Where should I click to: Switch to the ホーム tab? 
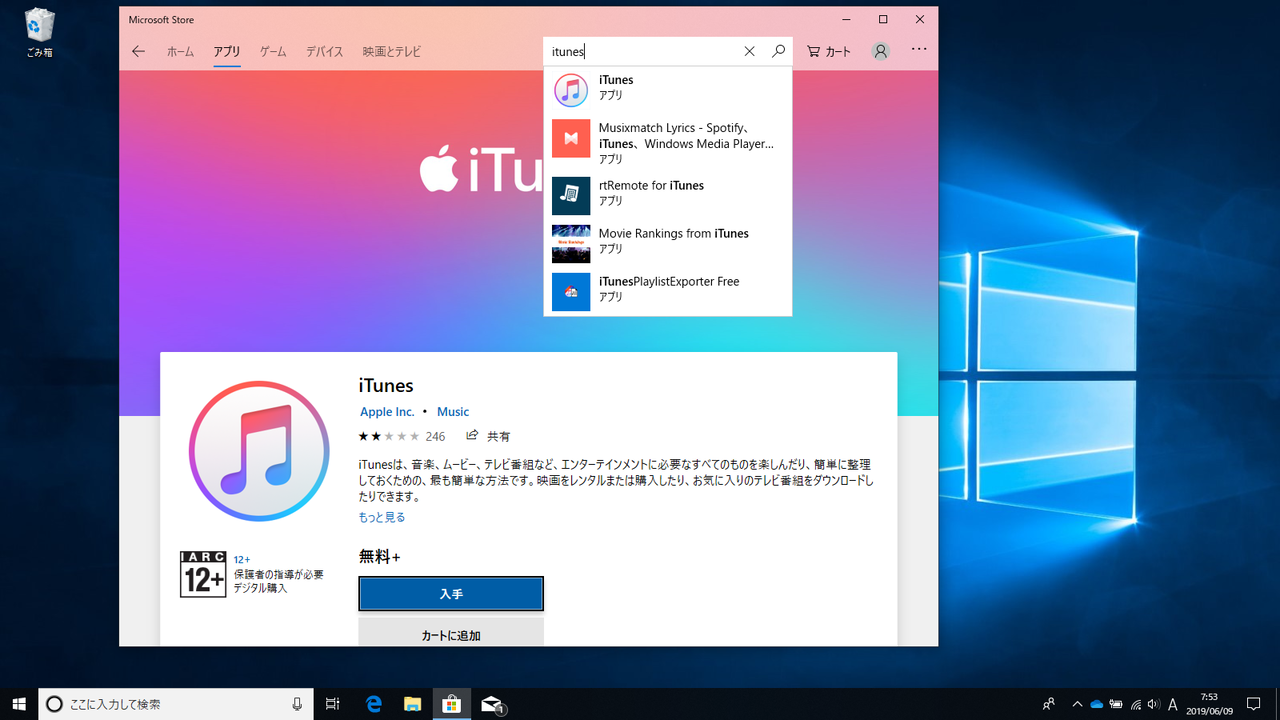click(180, 51)
